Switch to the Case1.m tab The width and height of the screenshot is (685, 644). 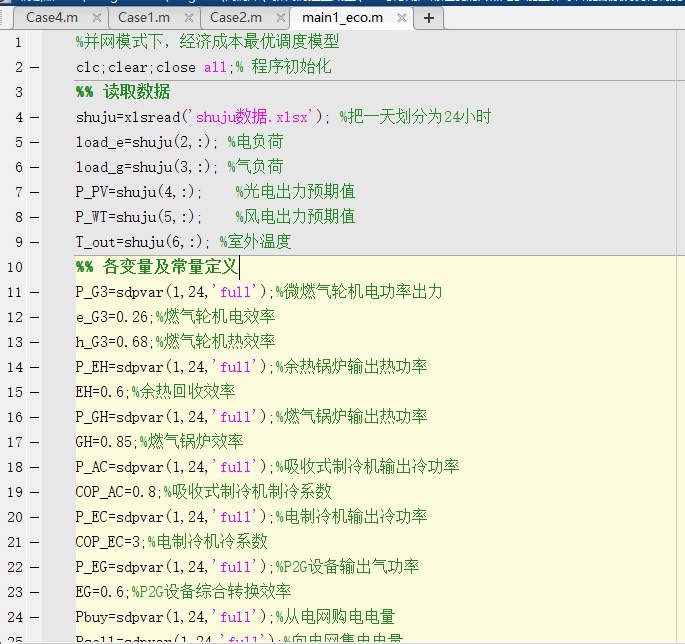tap(144, 18)
